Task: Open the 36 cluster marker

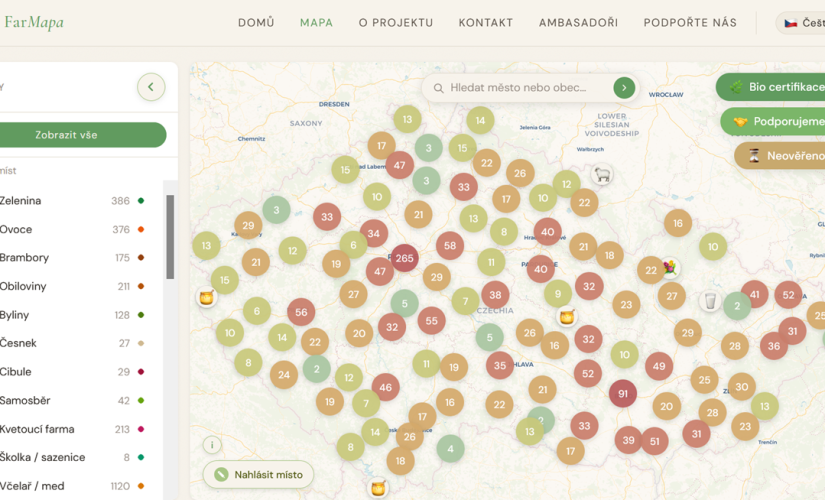Action: [774, 346]
